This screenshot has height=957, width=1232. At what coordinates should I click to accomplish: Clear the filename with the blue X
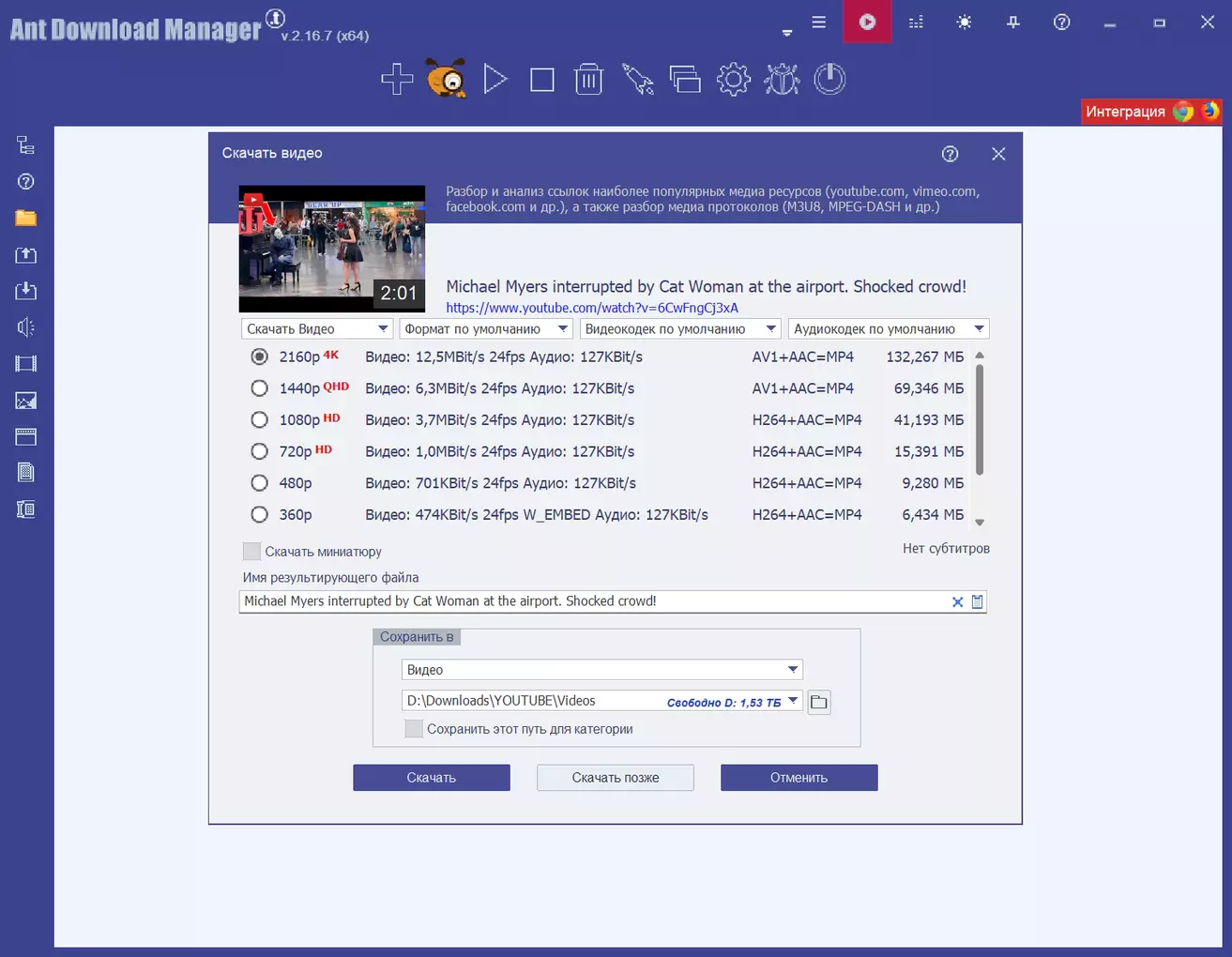(957, 602)
